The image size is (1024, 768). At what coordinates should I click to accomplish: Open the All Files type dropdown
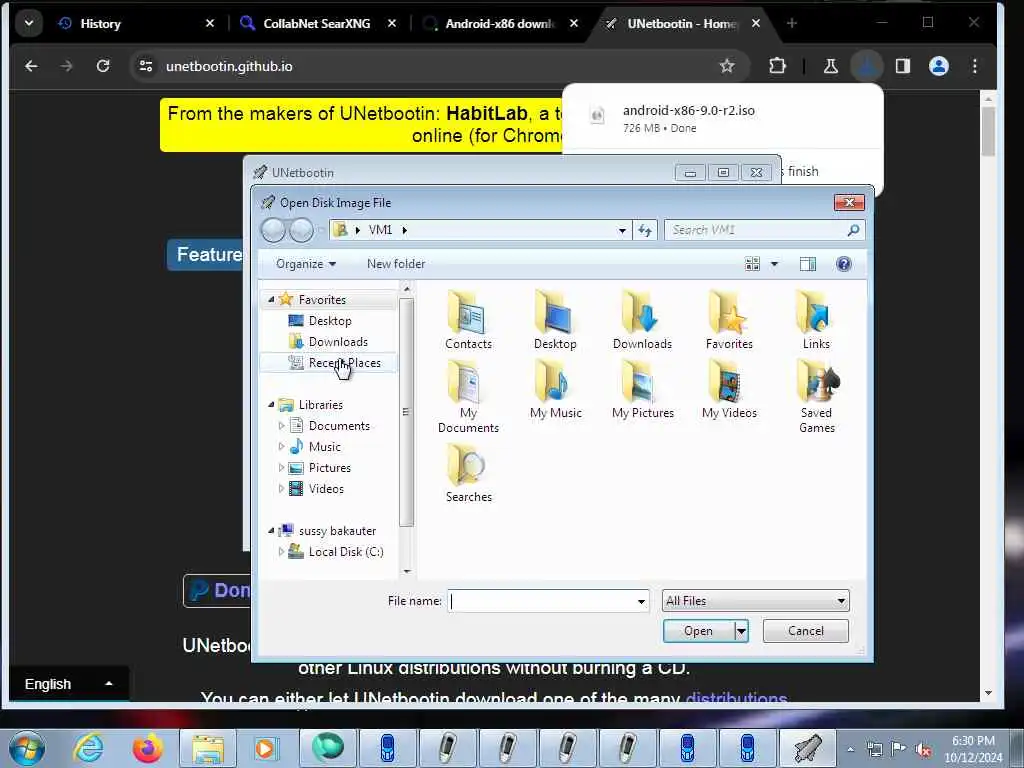tap(756, 601)
